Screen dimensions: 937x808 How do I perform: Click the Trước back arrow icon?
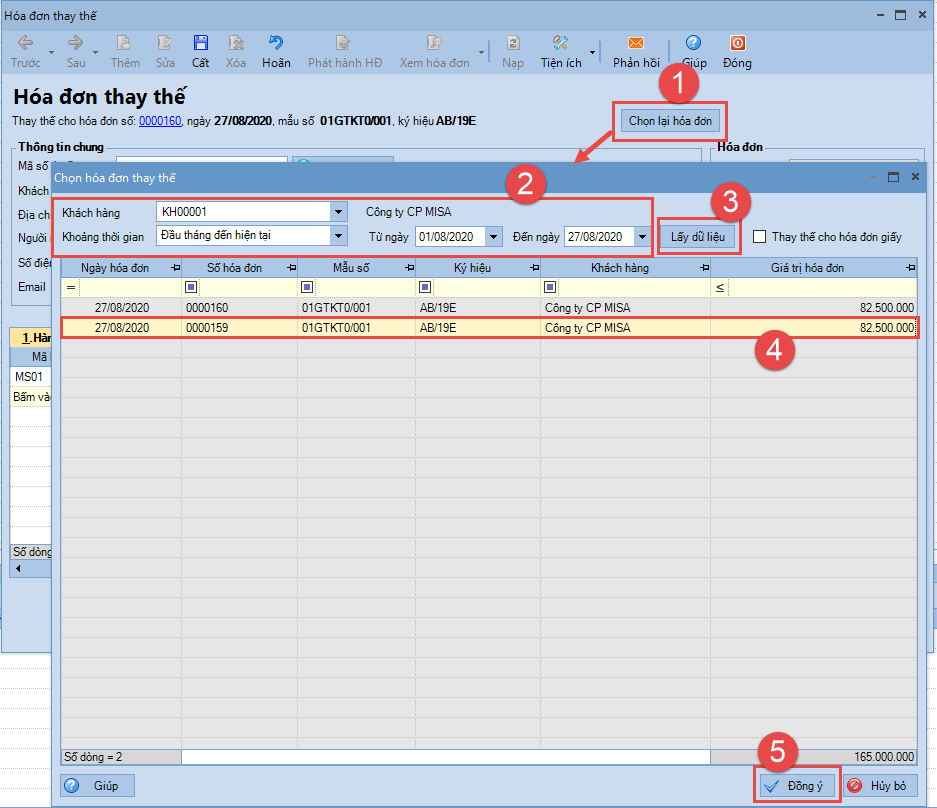[x=26, y=43]
